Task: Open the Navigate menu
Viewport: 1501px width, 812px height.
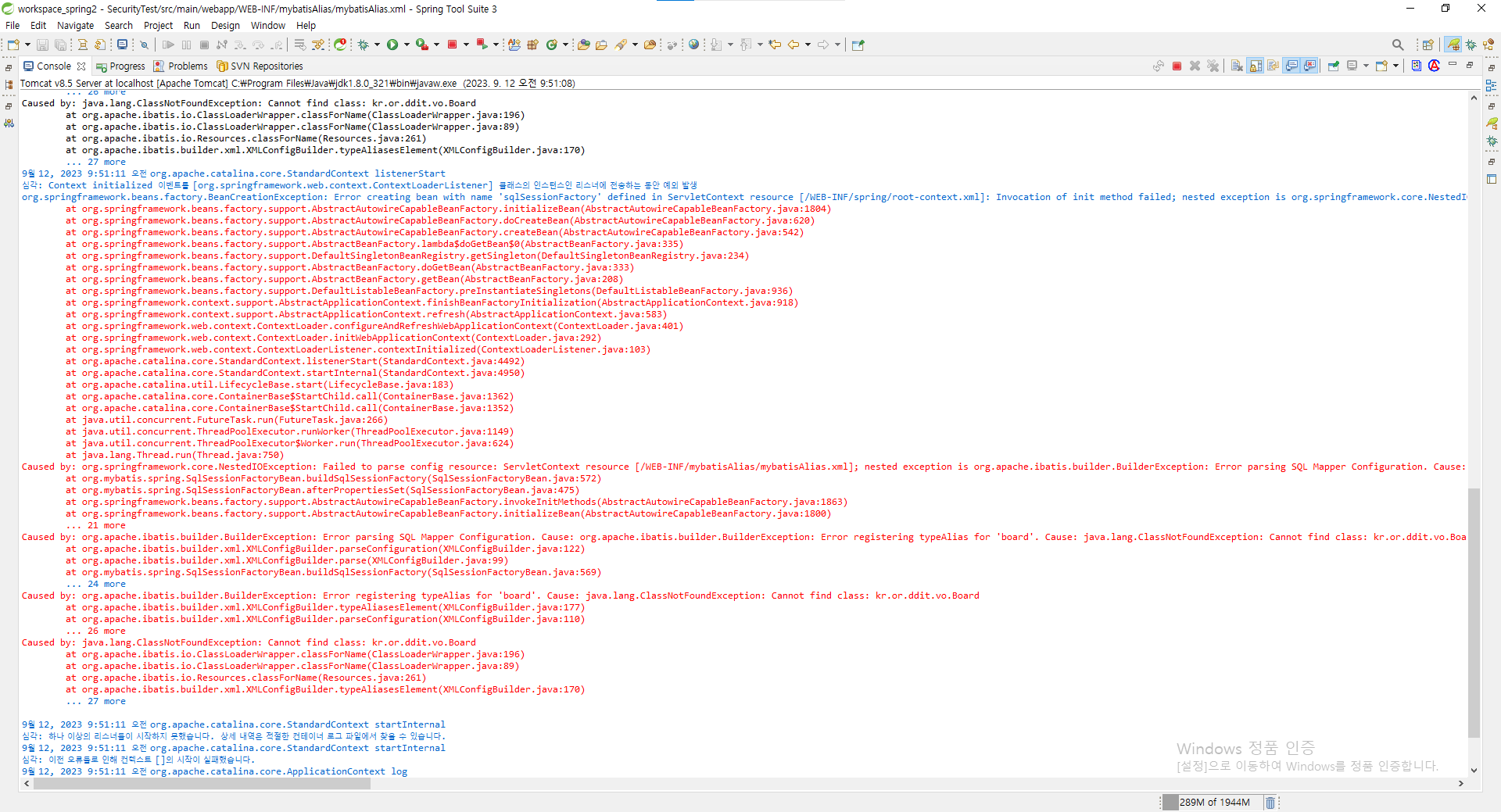Action: pos(75,26)
